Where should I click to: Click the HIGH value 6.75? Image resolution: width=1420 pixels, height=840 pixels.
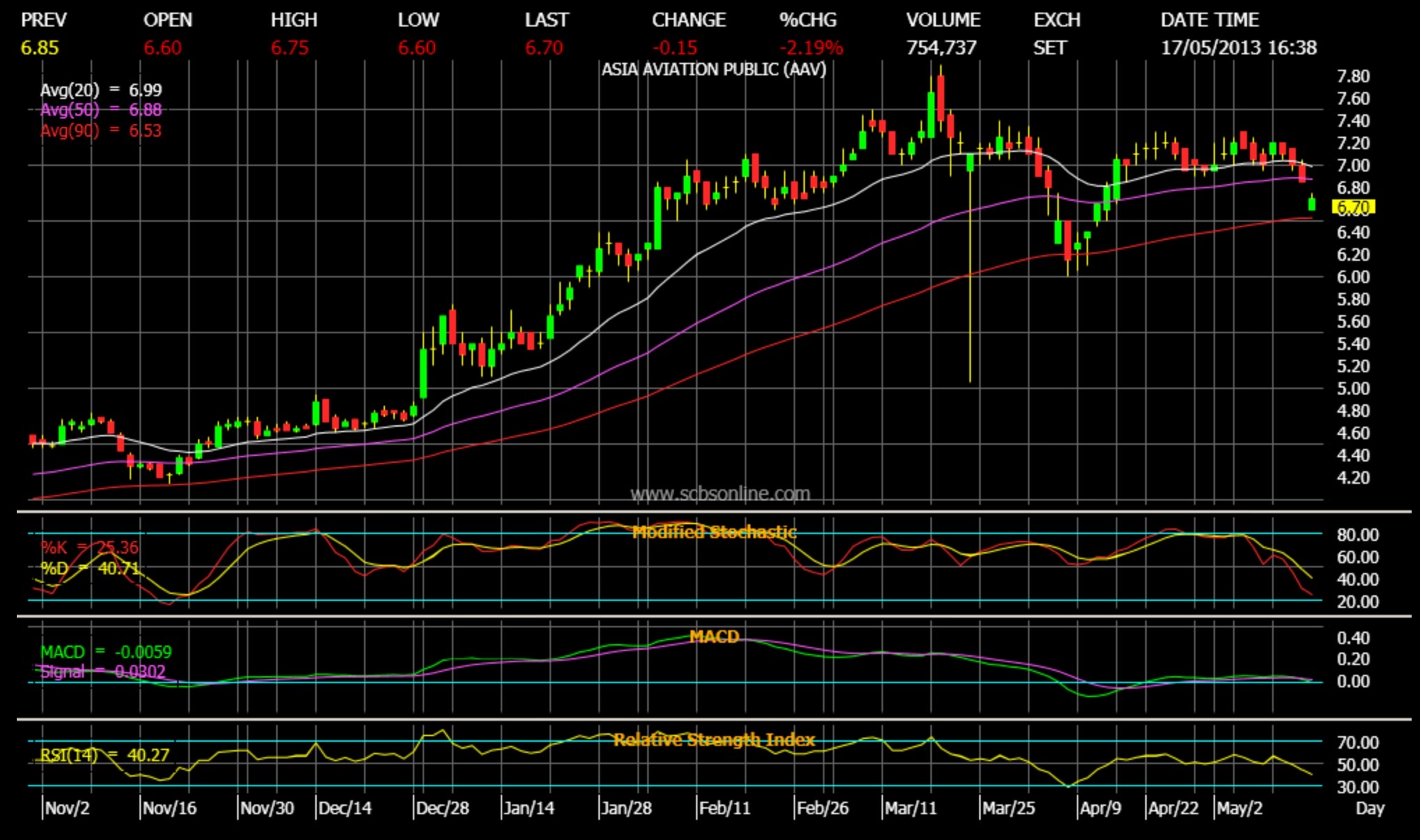[x=290, y=48]
